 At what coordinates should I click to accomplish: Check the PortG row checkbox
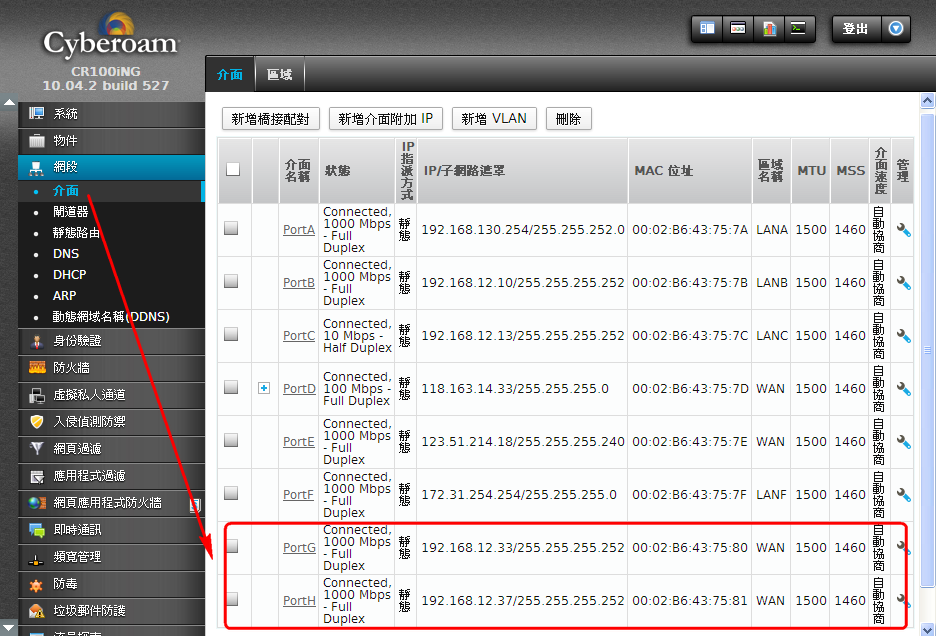[x=232, y=546]
